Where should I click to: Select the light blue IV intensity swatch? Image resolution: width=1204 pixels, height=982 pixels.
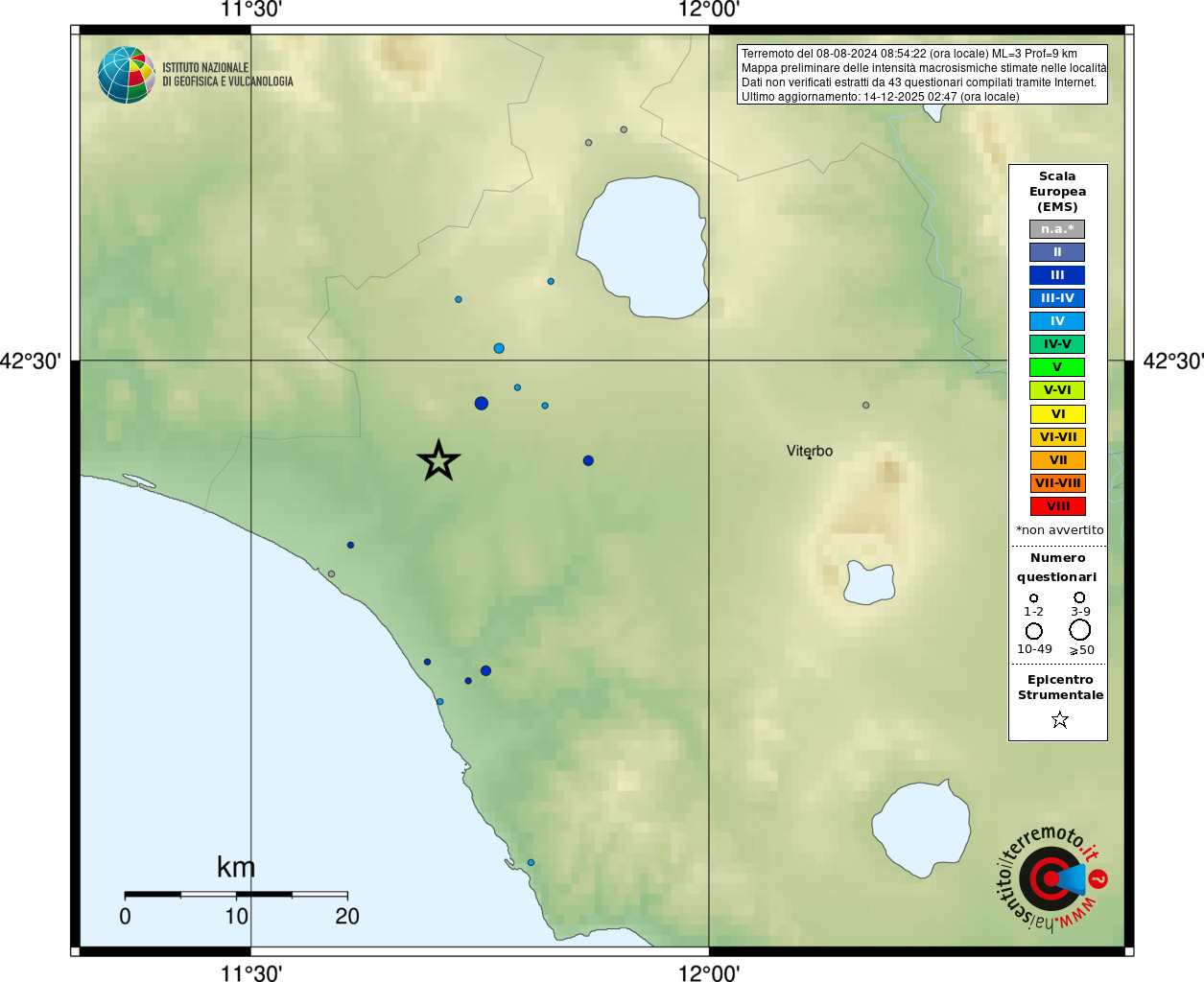pyautogui.click(x=1057, y=321)
